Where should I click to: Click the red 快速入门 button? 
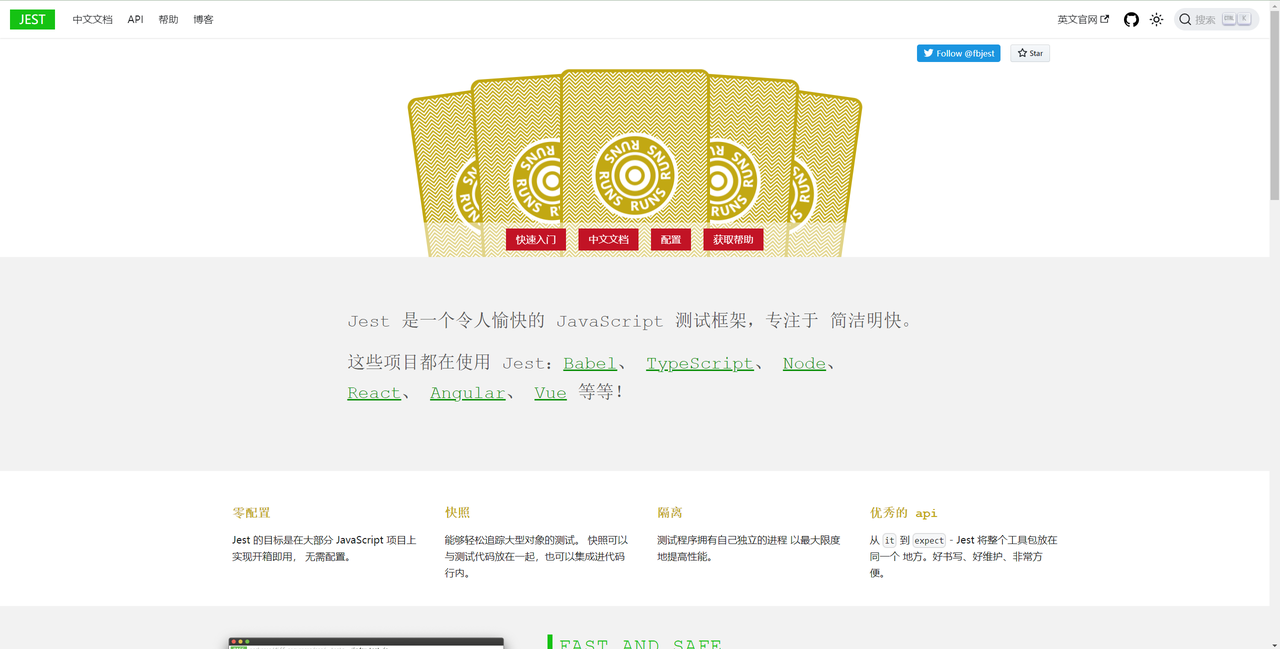pos(536,240)
